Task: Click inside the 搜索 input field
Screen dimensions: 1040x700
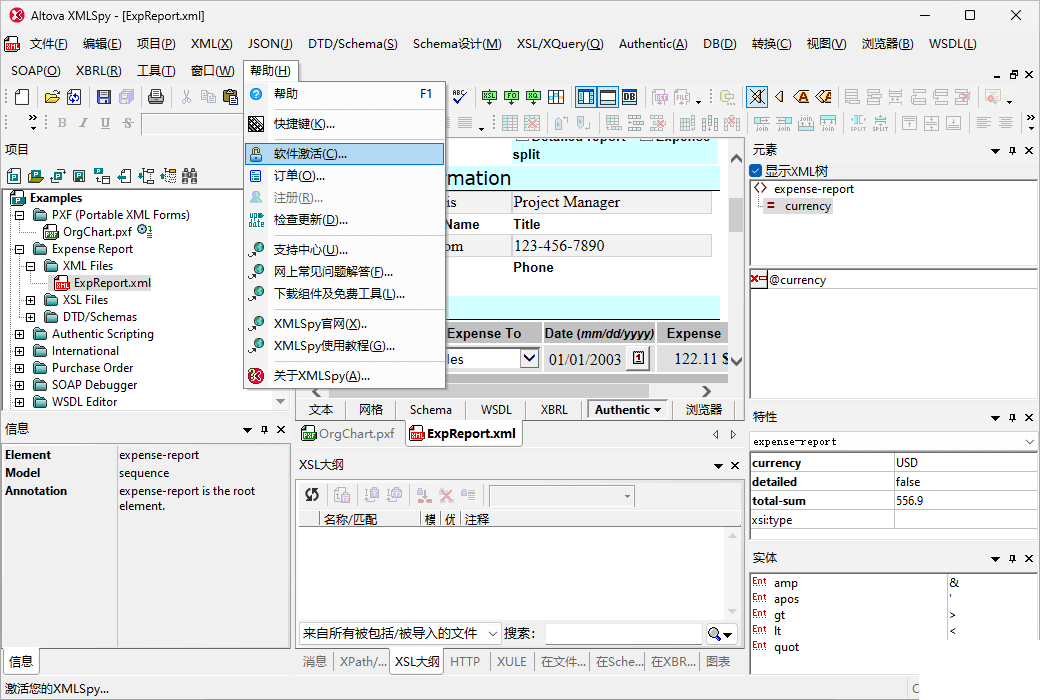Action: click(620, 632)
